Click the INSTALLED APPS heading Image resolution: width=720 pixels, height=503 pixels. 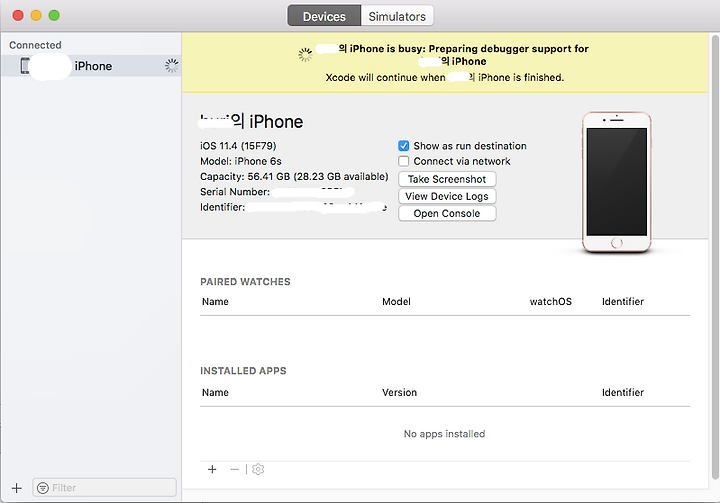(x=243, y=371)
